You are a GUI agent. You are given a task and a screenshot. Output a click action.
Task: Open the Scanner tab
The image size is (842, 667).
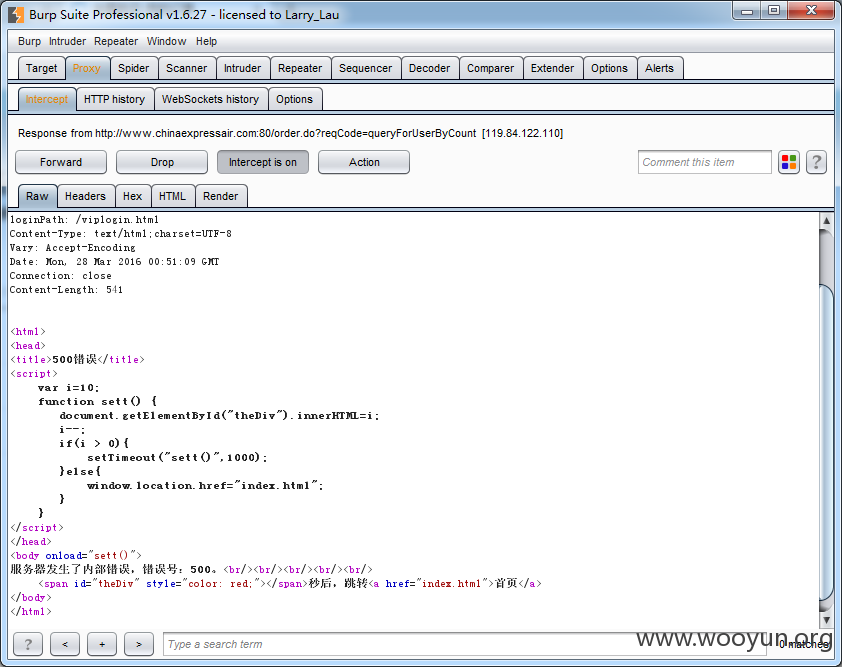(x=186, y=68)
